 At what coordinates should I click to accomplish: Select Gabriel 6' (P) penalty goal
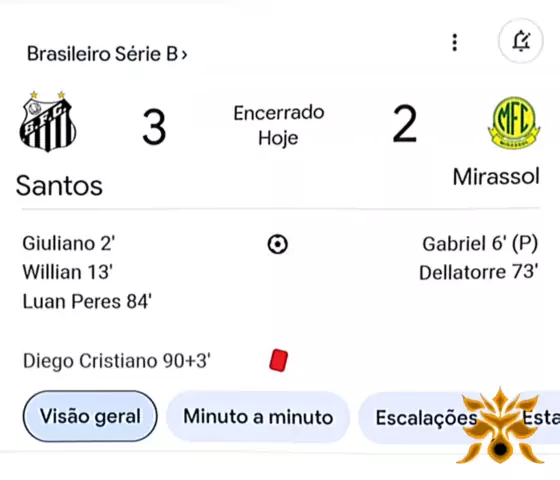(x=480, y=244)
